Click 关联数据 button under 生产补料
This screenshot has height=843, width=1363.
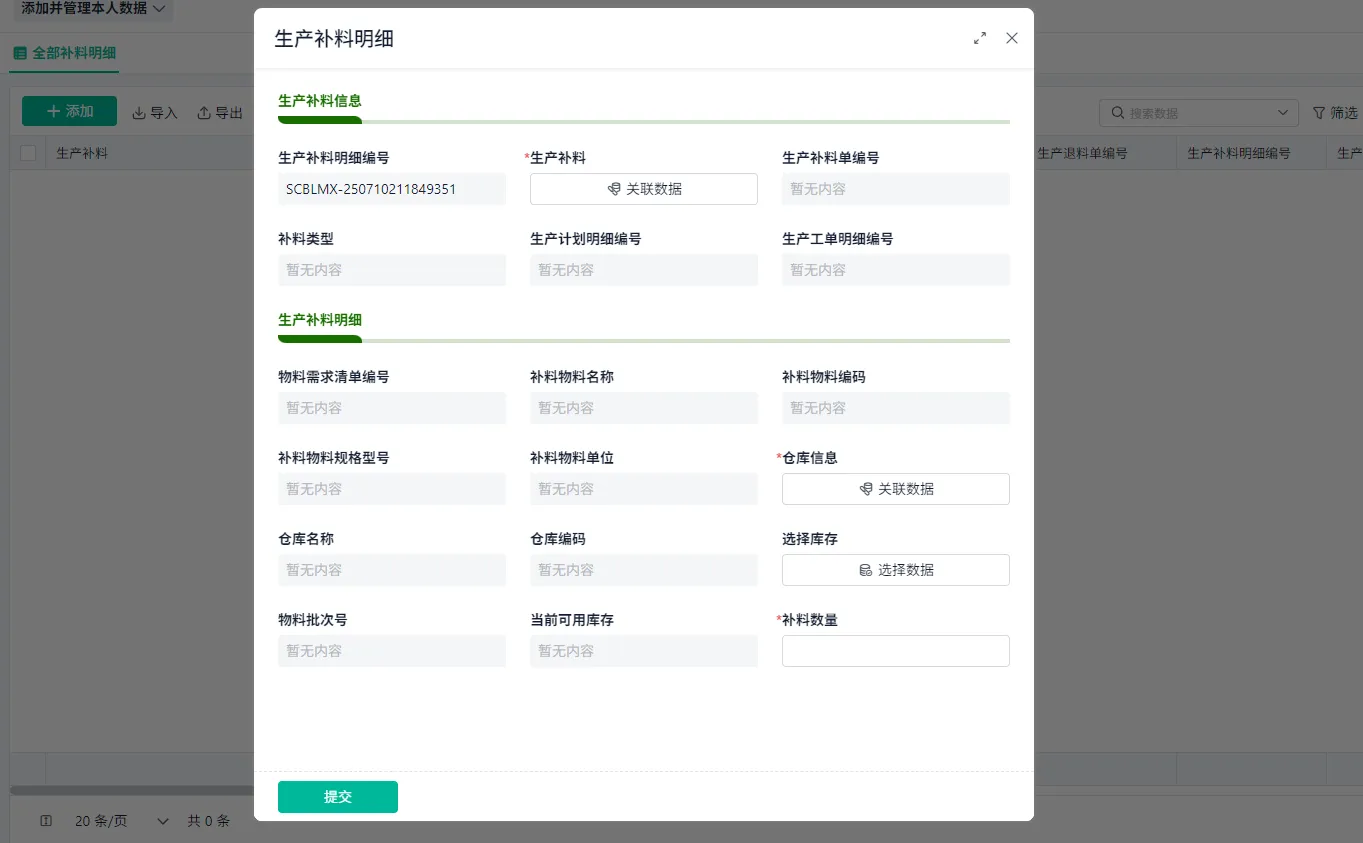pos(644,189)
